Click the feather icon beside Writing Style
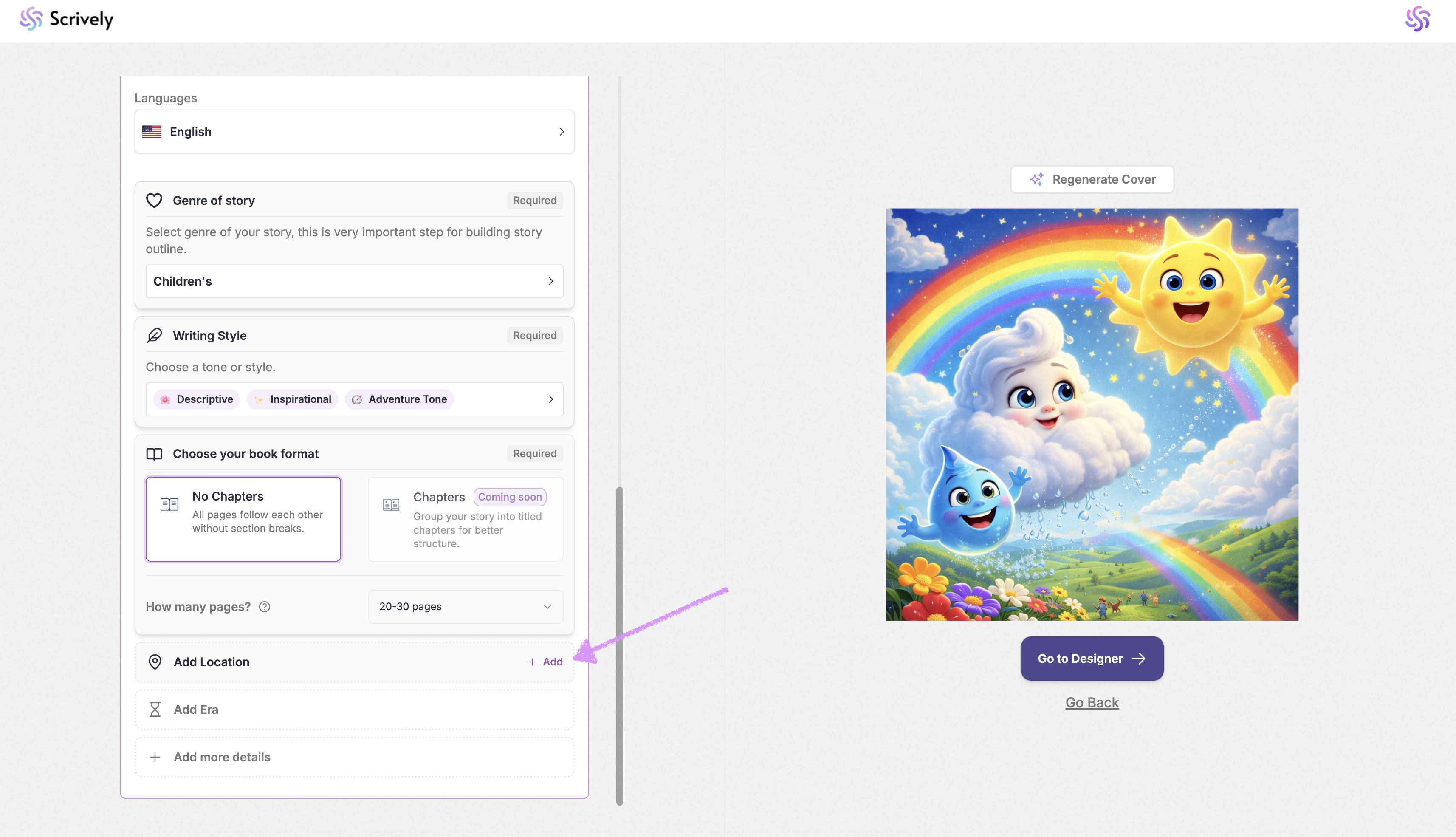The width and height of the screenshot is (1456, 837). (154, 335)
